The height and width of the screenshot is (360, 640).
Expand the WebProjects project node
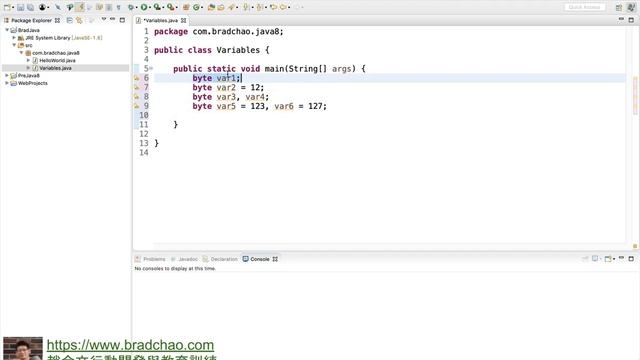(7, 83)
